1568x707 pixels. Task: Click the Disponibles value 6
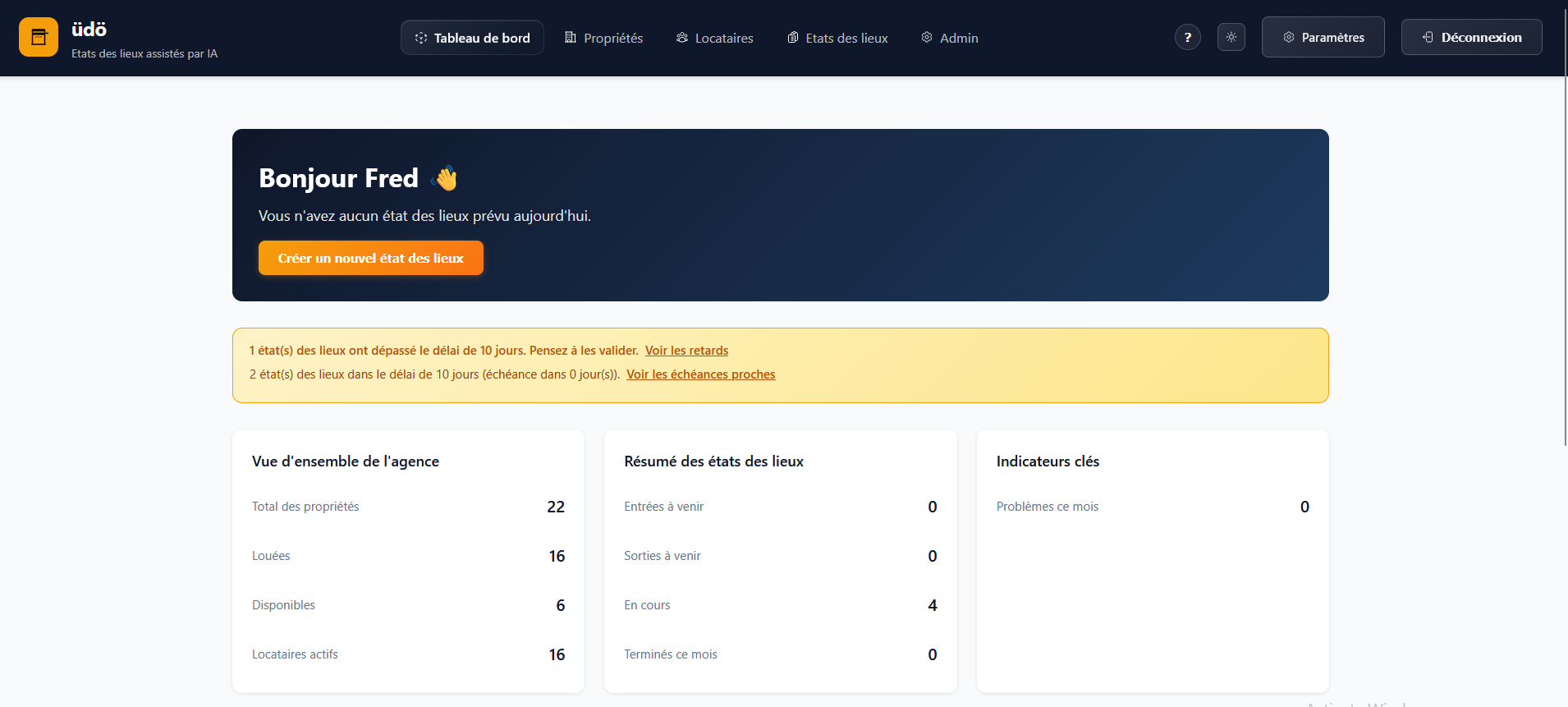coord(561,605)
